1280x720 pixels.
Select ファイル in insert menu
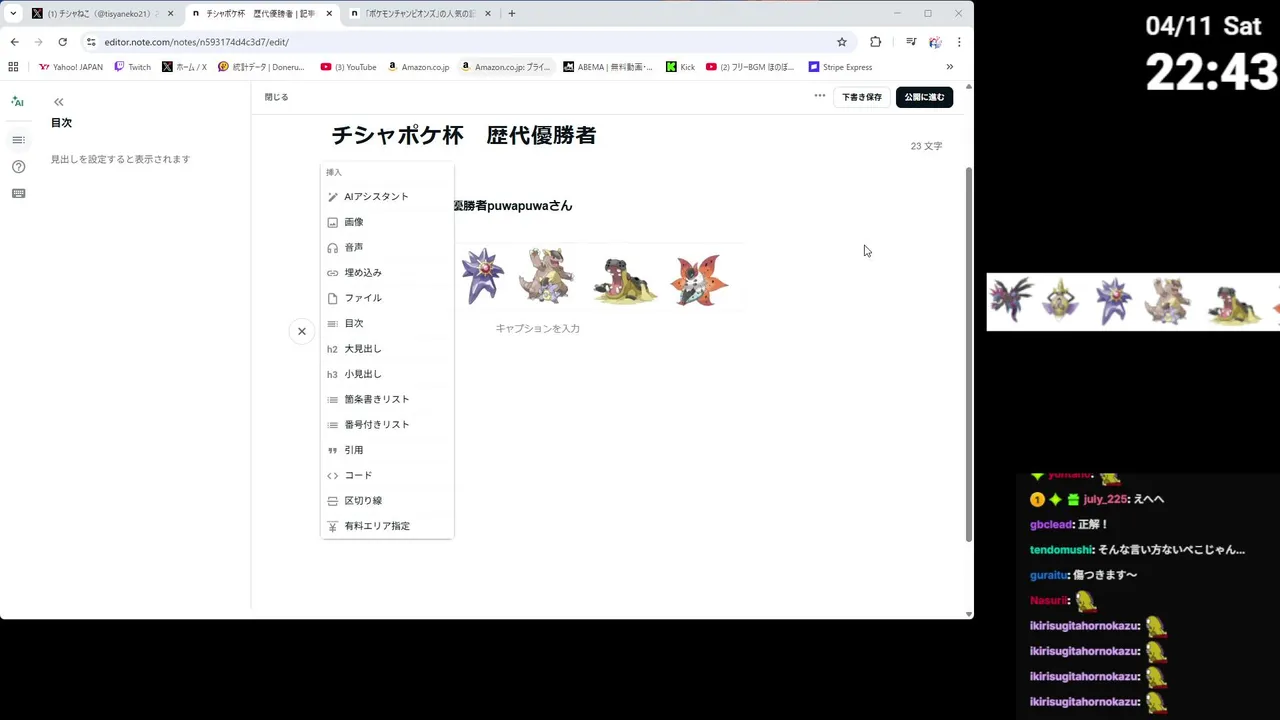tap(387, 298)
